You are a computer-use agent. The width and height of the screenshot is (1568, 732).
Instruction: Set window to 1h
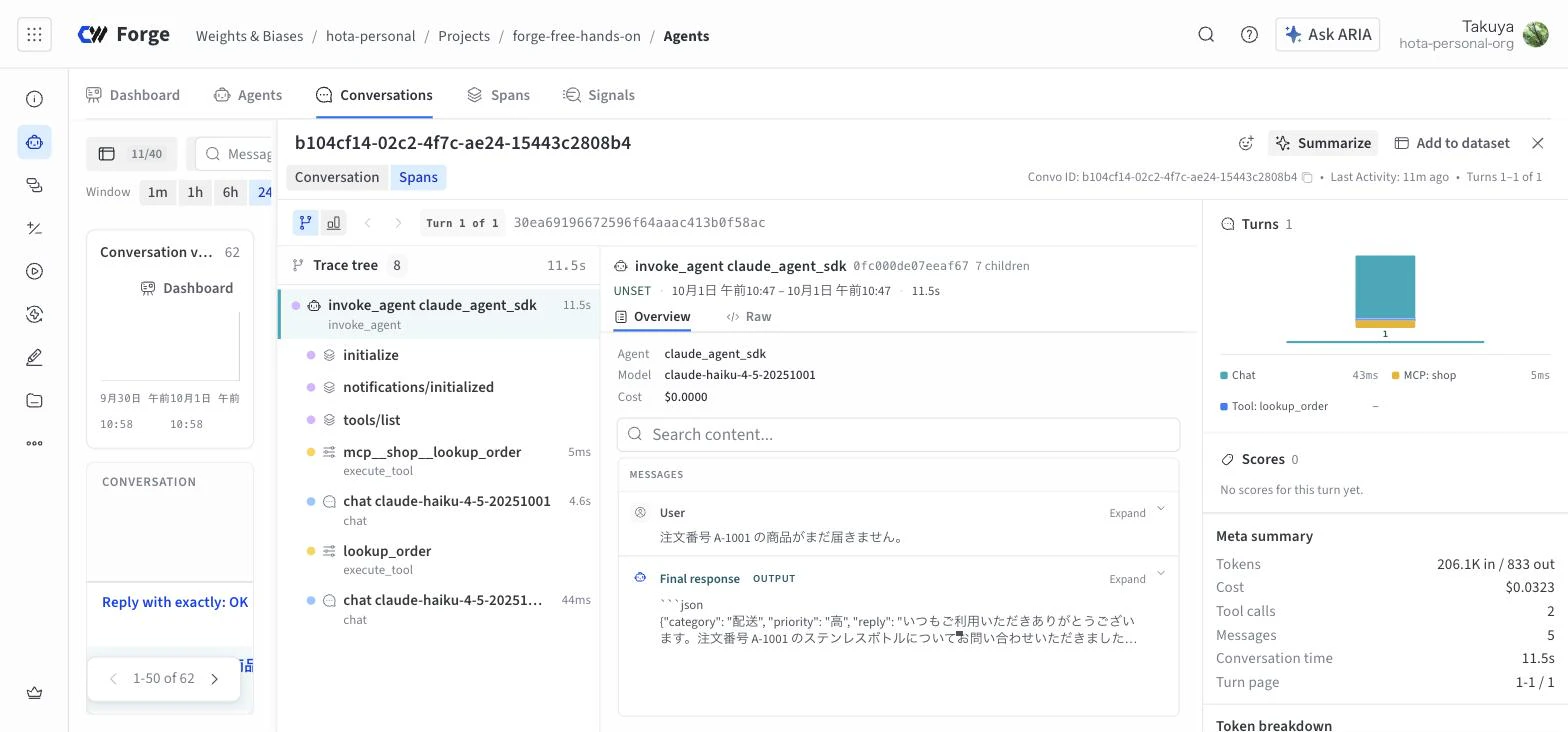pyautogui.click(x=195, y=192)
